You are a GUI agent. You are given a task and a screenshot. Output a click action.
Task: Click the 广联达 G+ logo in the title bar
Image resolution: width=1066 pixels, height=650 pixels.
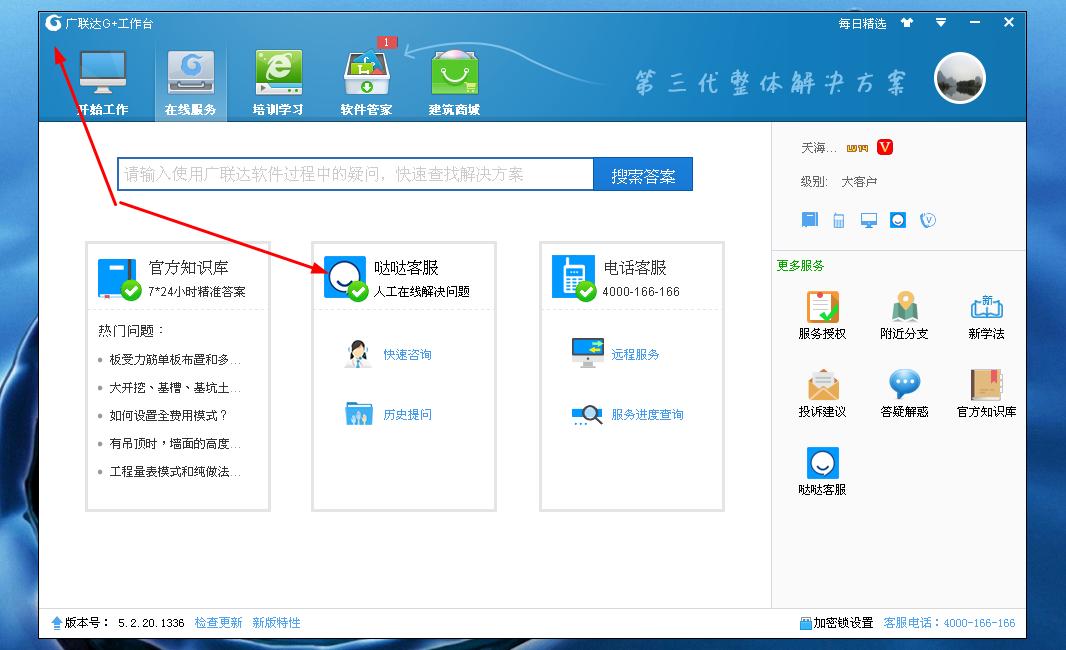(54, 23)
